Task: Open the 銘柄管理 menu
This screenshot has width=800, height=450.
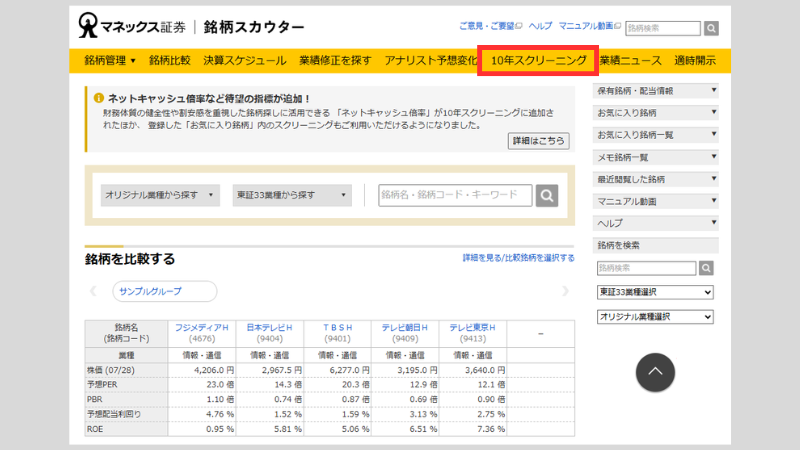Action: [x=110, y=61]
